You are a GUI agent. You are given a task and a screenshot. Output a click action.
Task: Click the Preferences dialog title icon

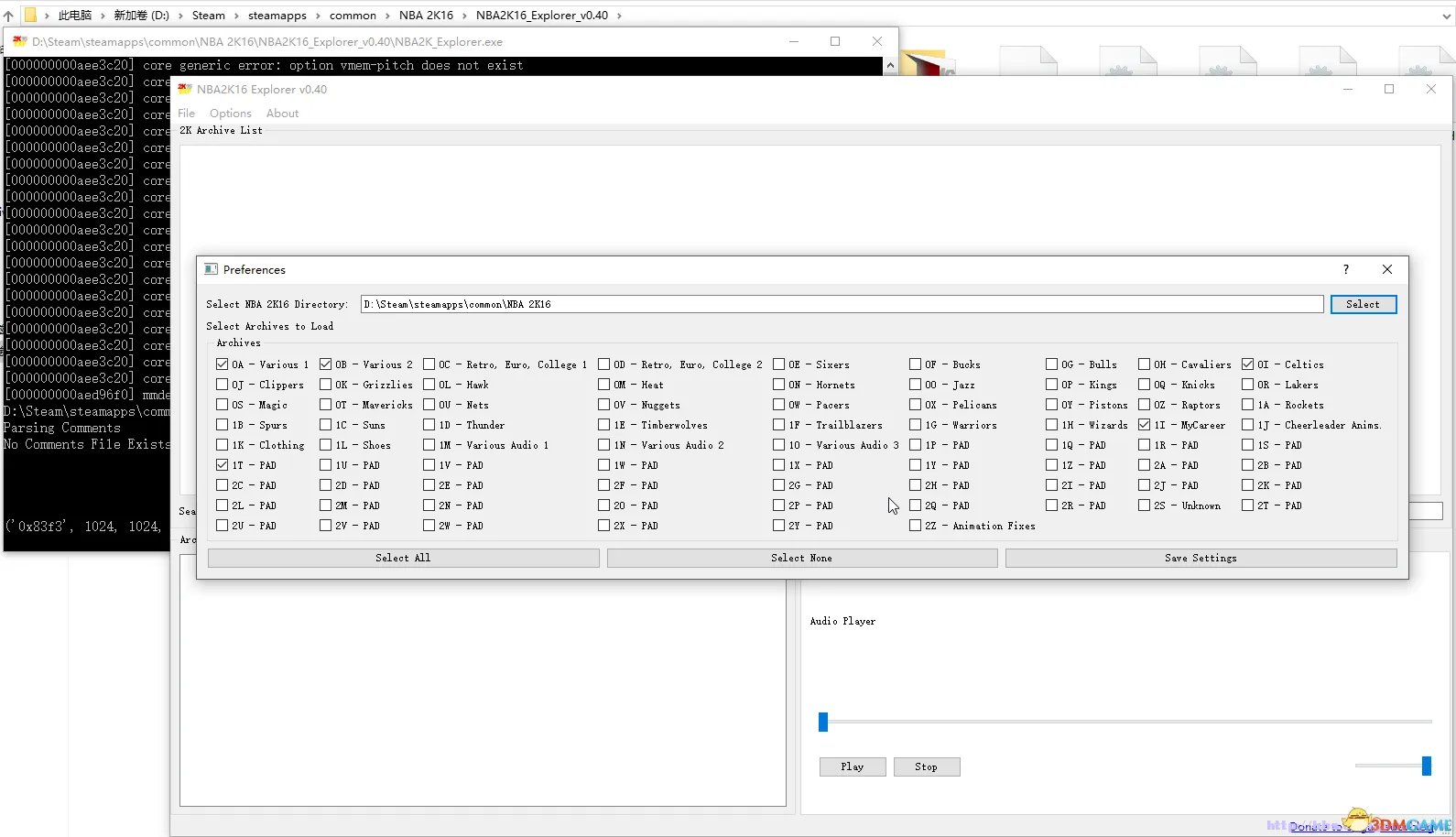point(211,269)
